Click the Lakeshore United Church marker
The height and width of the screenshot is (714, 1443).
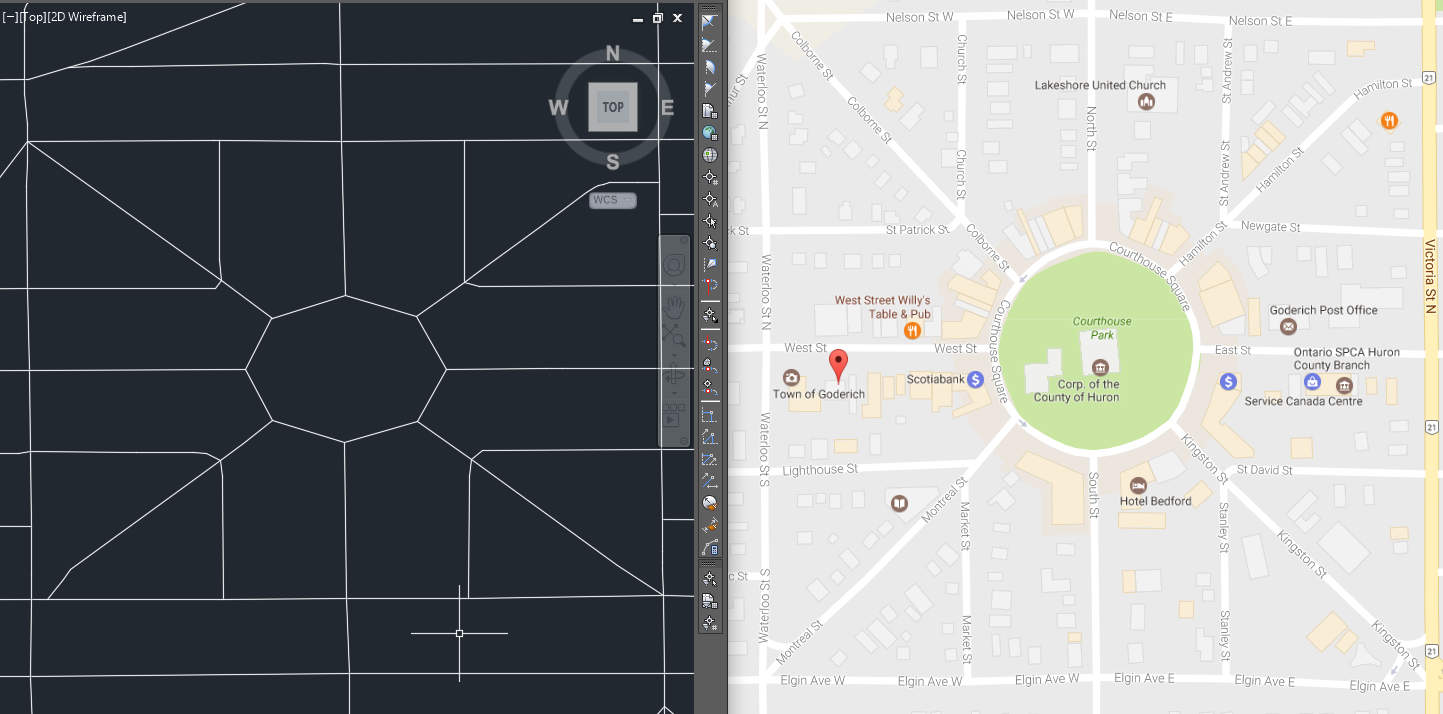[x=1148, y=101]
